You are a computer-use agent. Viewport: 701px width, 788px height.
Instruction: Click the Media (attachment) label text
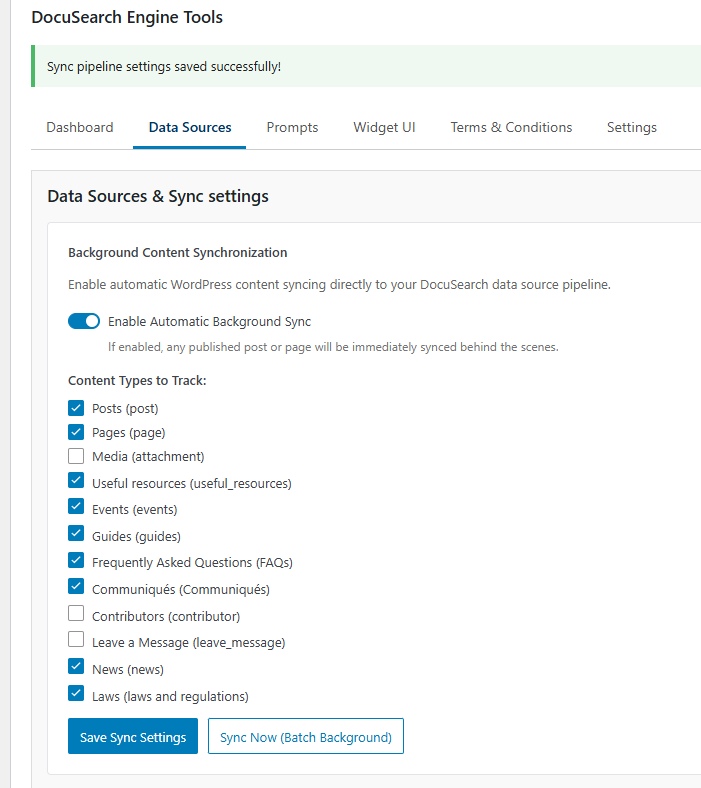(148, 457)
